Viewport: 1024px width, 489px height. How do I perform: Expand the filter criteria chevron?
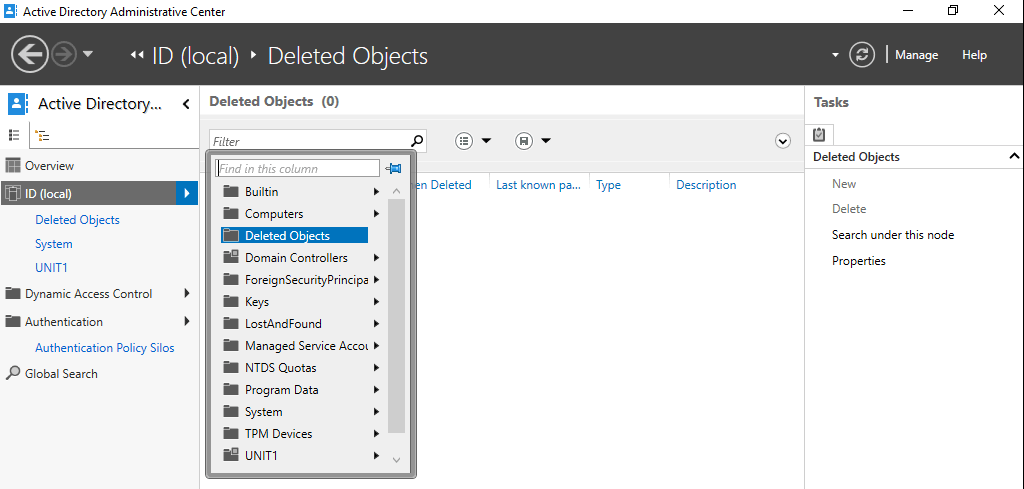pos(783,141)
